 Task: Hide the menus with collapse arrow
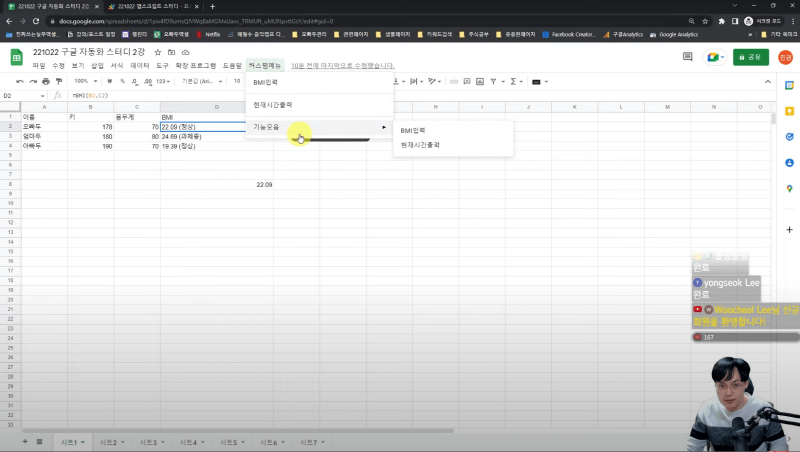point(768,82)
